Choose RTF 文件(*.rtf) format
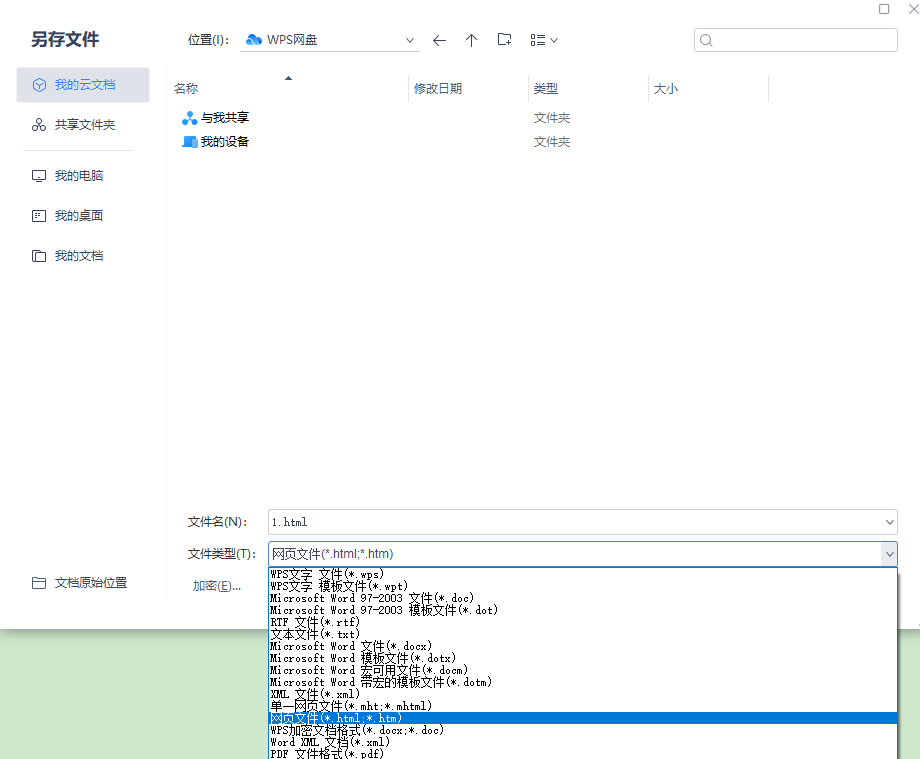Image resolution: width=920 pixels, height=759 pixels. click(583, 622)
